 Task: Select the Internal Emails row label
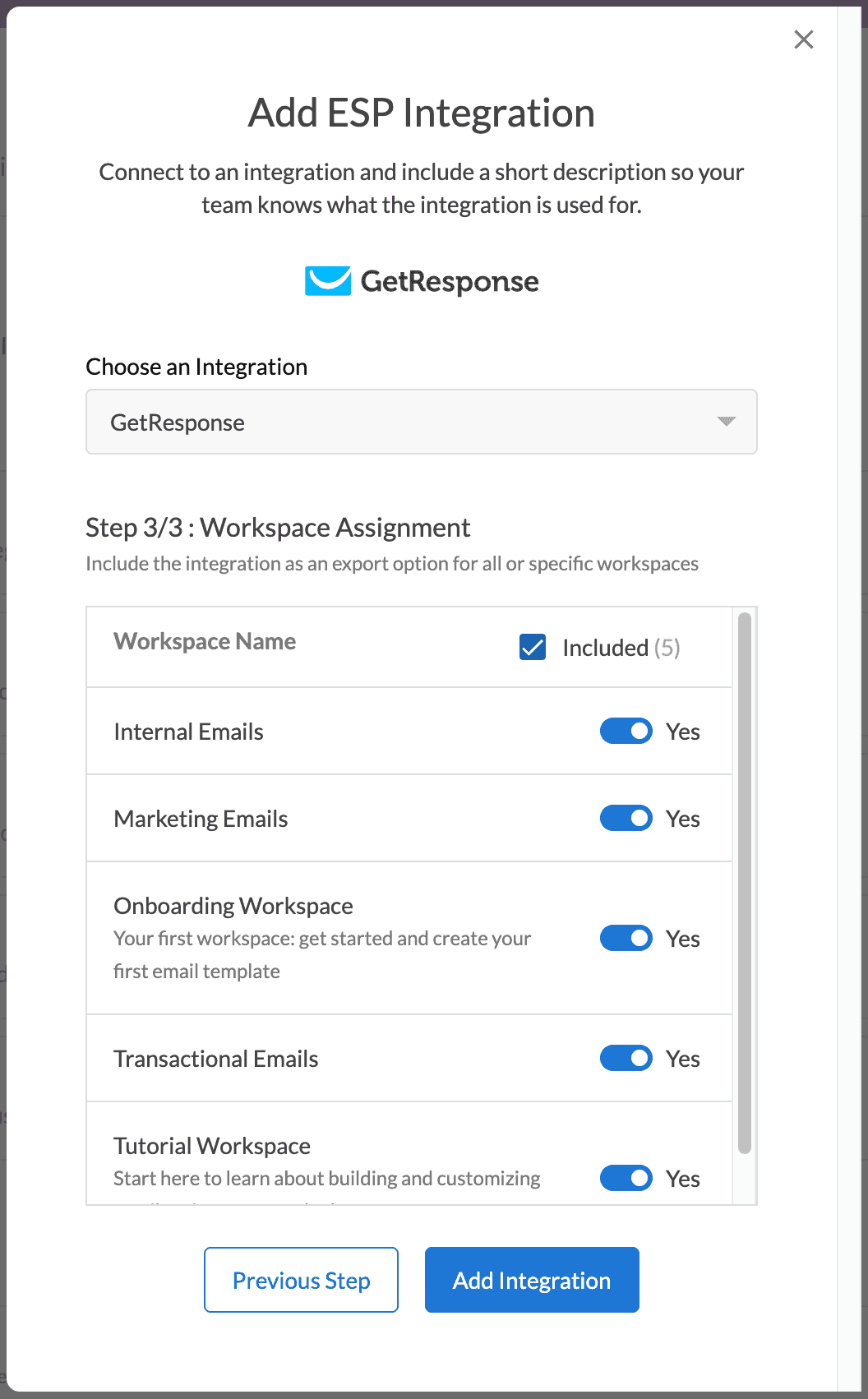tap(188, 732)
